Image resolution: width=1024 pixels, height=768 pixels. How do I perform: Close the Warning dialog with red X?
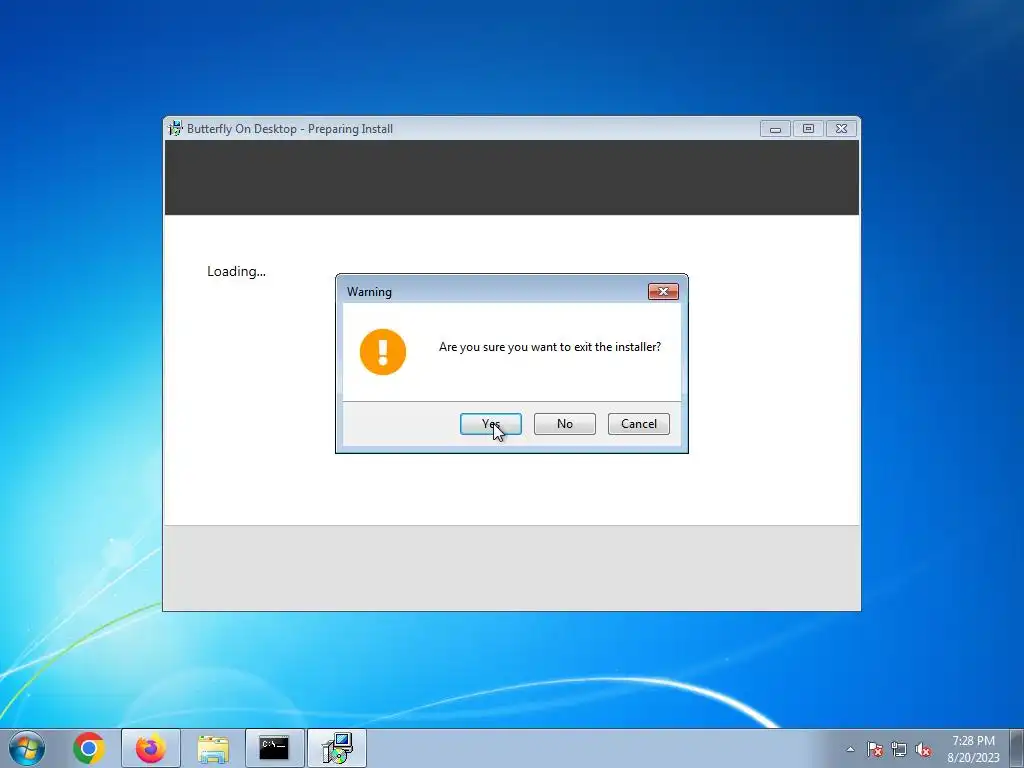pyautogui.click(x=663, y=291)
